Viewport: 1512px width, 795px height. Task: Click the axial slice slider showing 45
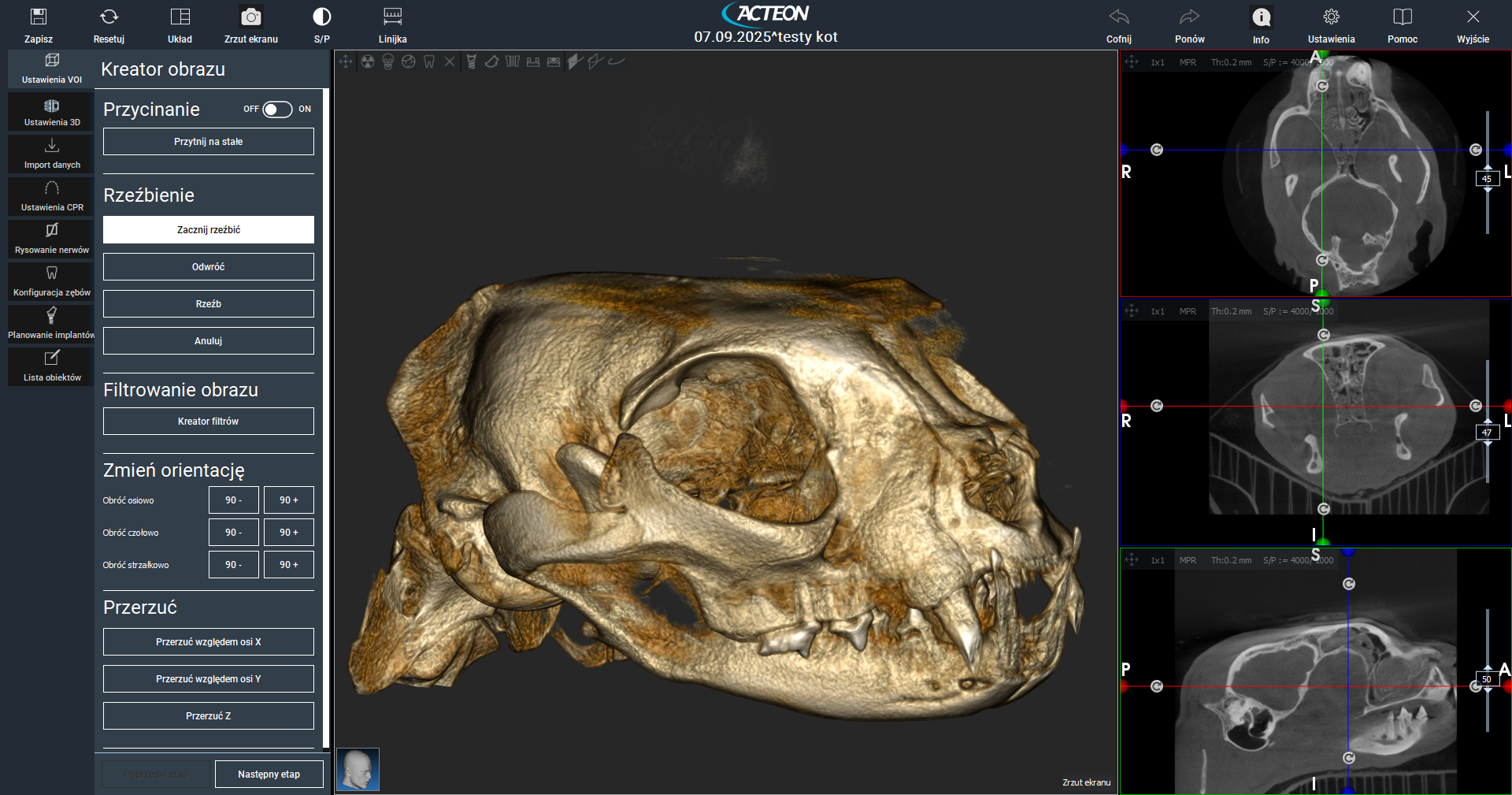click(1487, 179)
